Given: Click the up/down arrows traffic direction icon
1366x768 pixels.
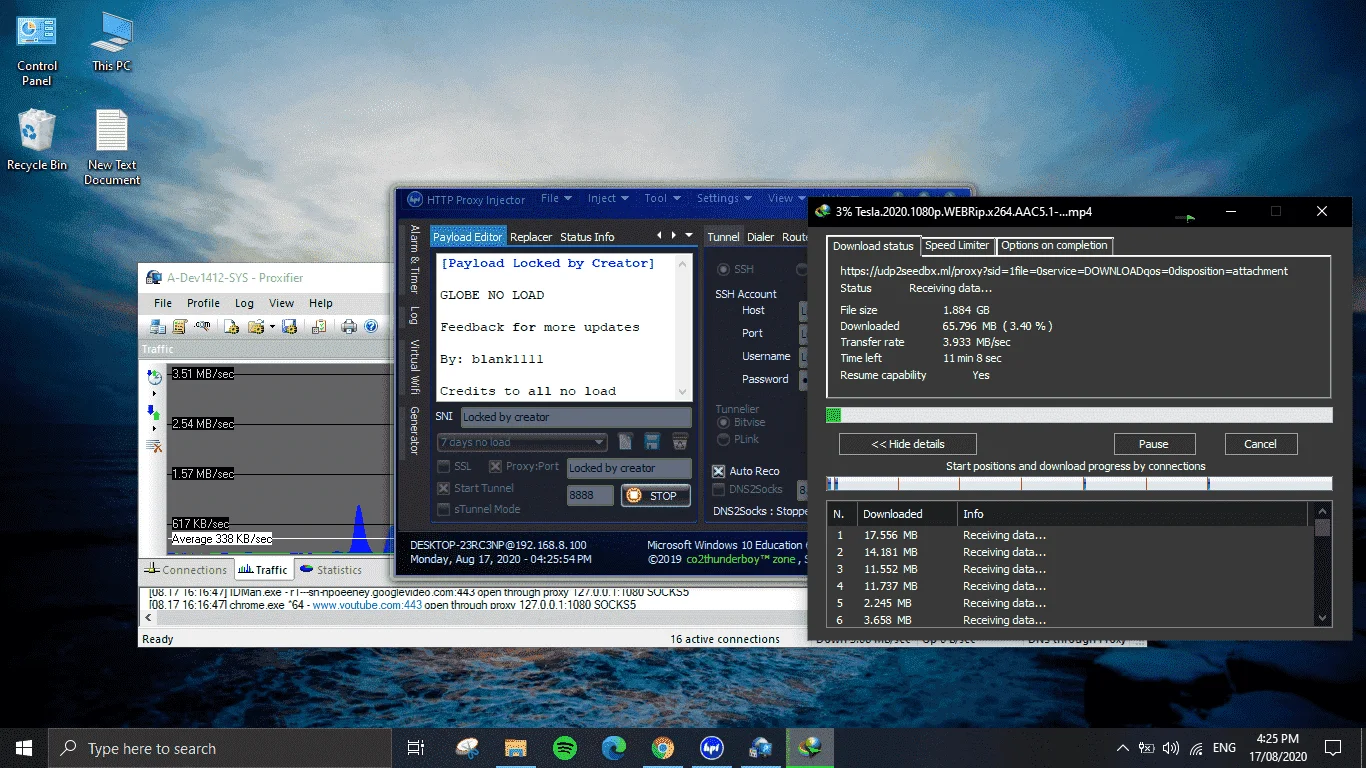Looking at the screenshot, I should coord(154,412).
